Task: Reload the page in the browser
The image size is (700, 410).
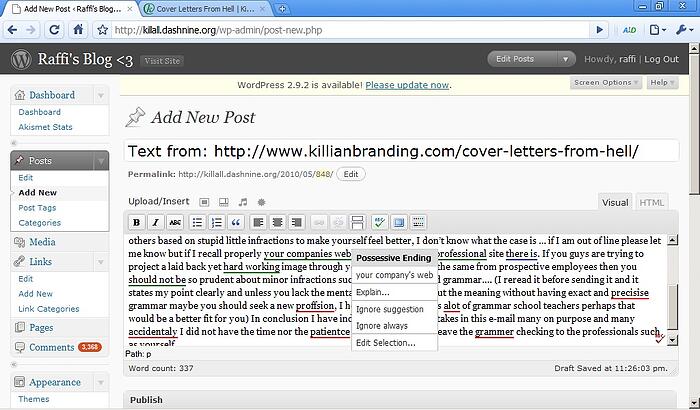Action: point(54,30)
